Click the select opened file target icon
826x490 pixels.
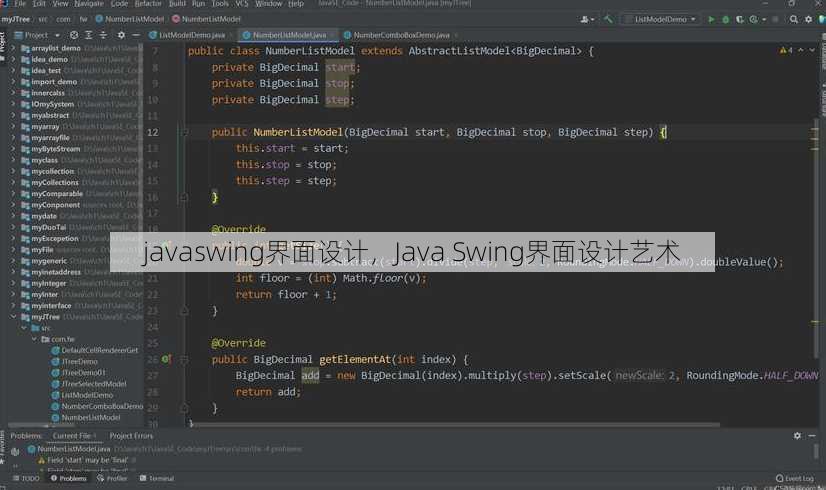[x=74, y=35]
